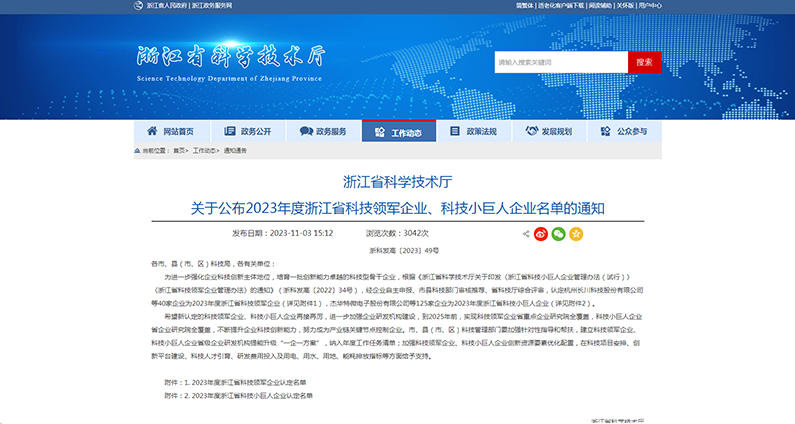Open the 阅读辅助 reading aid link
The height and width of the screenshot is (424, 795).
600,6
